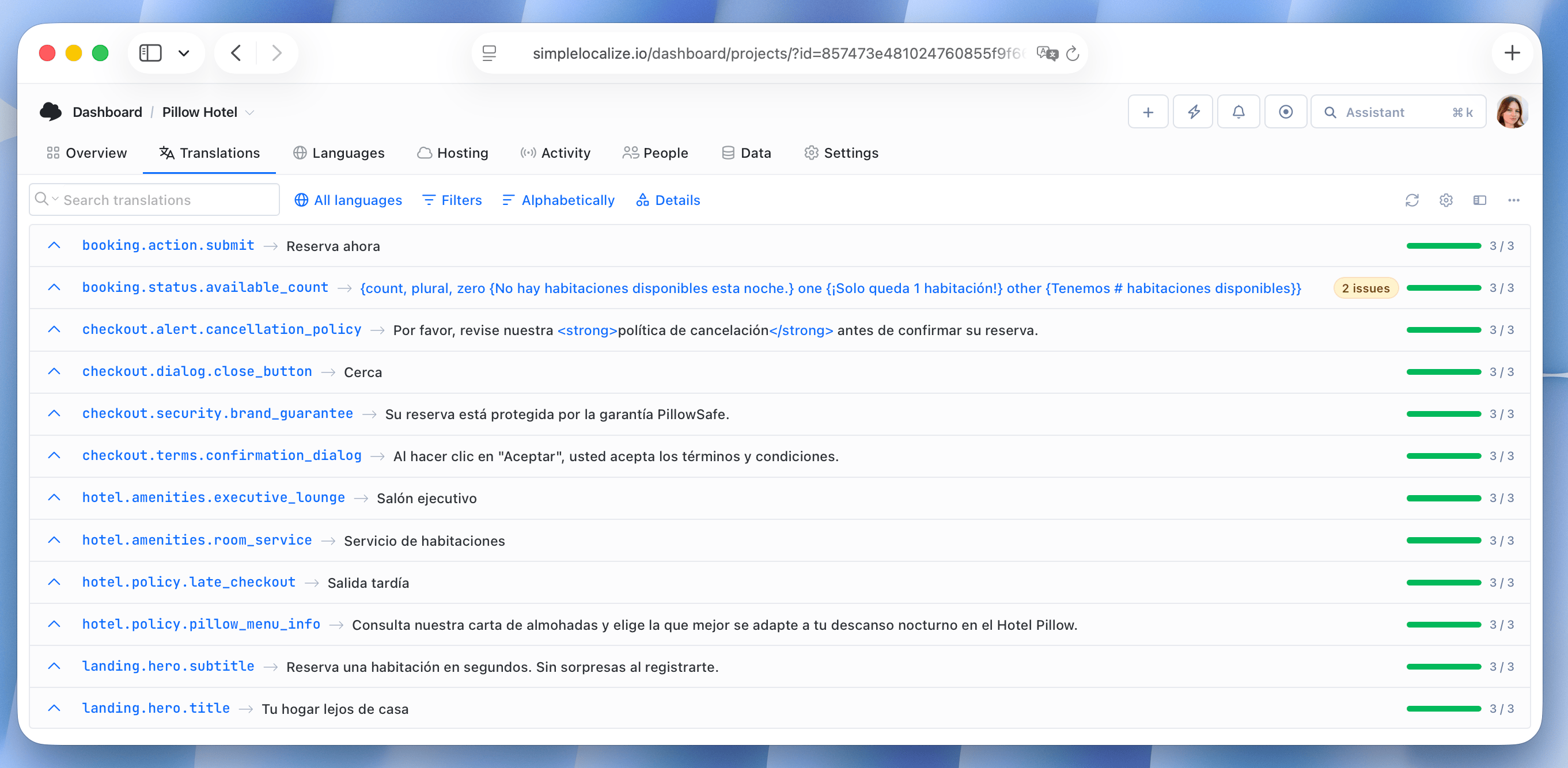The width and height of the screenshot is (1568, 768).
Task: Click the progress bar for hotel.amenities.room_service
Action: point(1443,541)
